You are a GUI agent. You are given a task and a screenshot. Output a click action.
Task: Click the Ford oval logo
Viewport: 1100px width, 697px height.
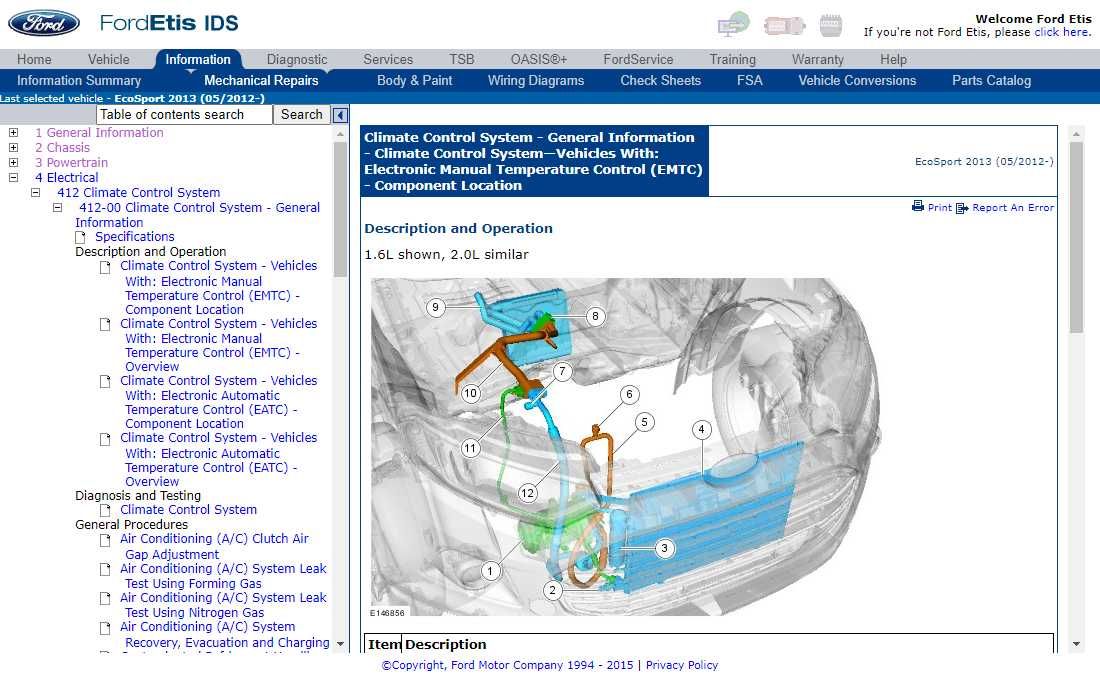43,23
